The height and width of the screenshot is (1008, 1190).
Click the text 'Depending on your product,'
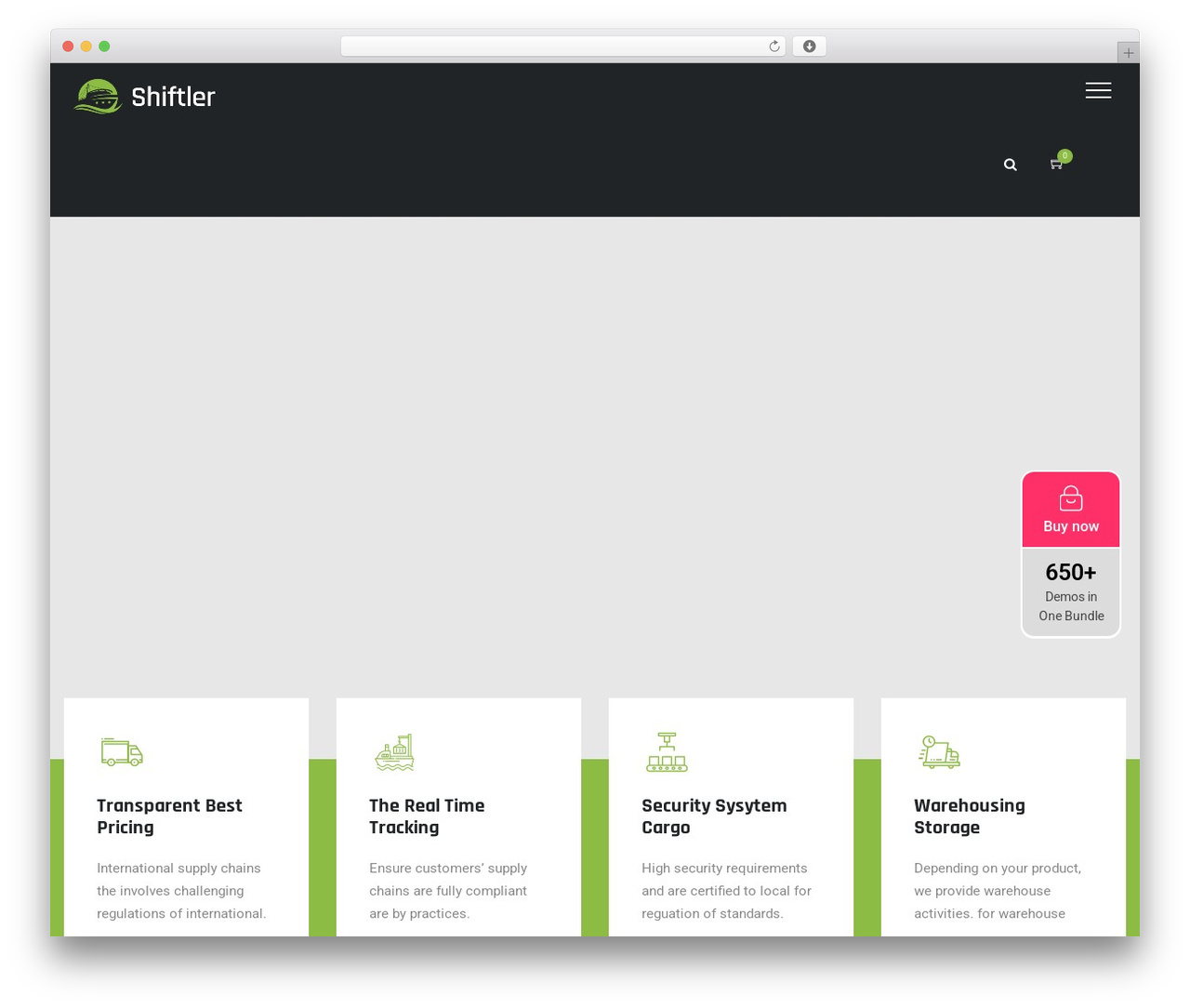coord(998,869)
